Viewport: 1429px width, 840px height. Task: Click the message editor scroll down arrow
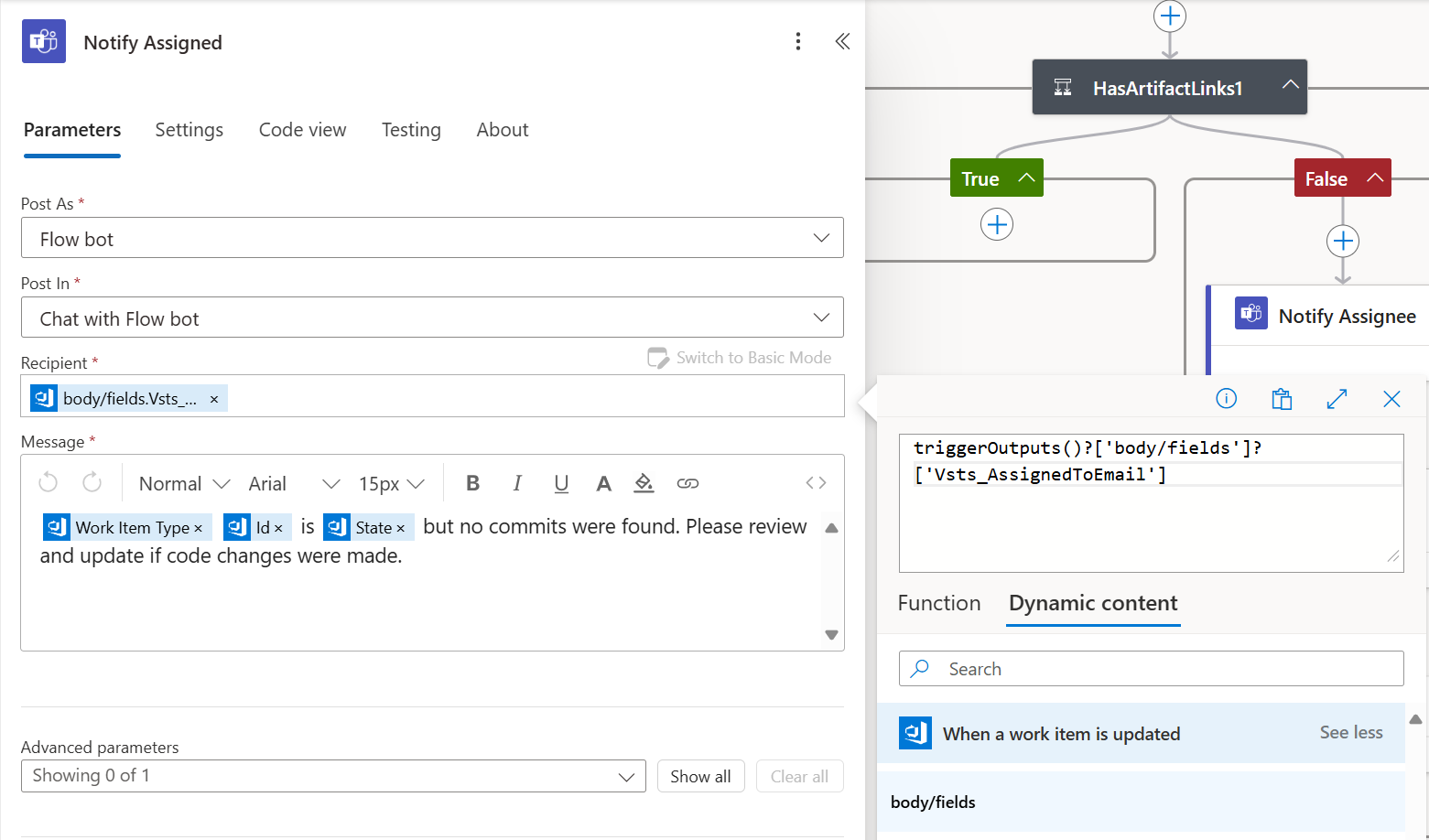pyautogui.click(x=831, y=634)
